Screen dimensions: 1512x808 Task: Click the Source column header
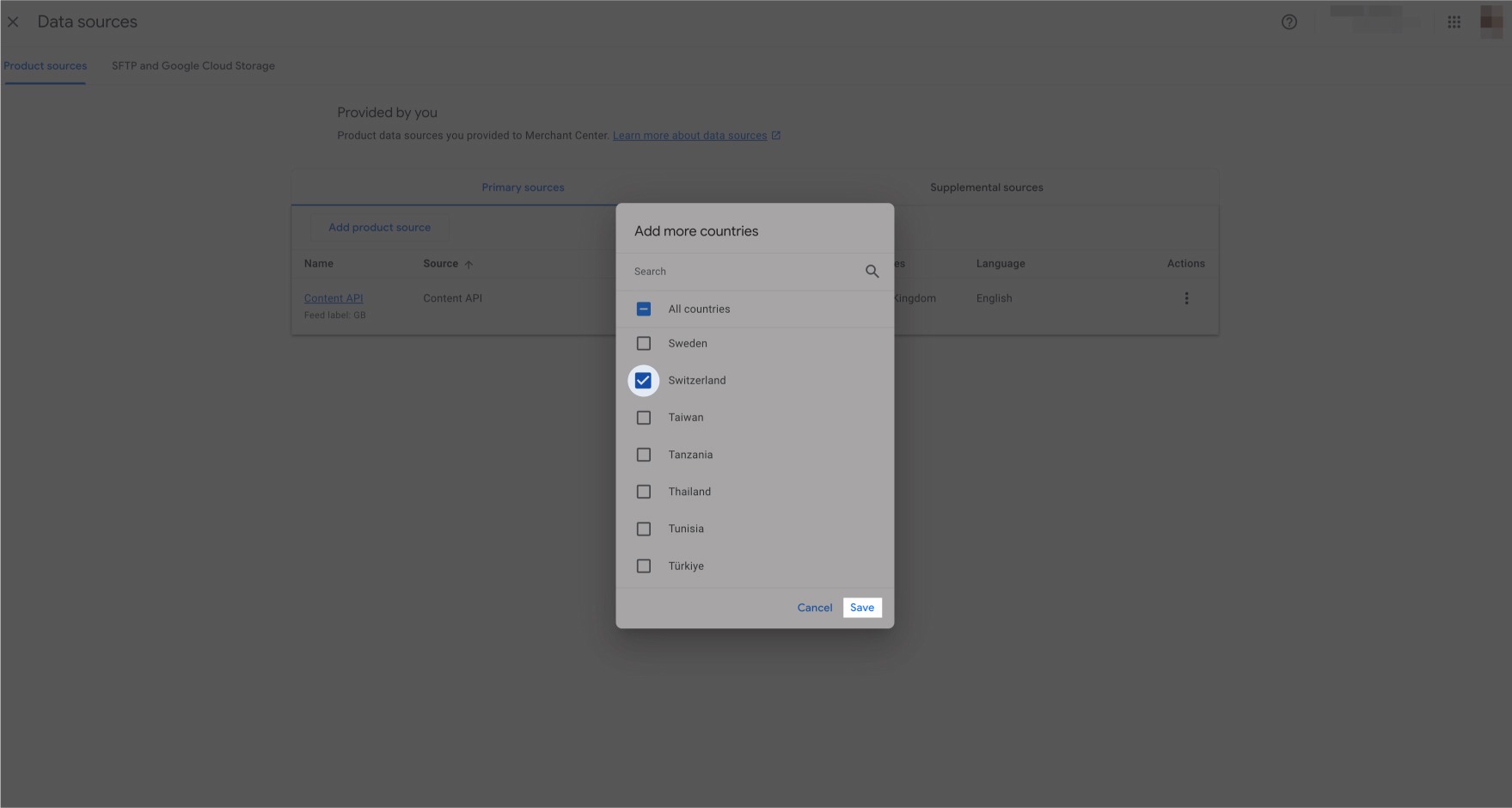click(x=440, y=264)
